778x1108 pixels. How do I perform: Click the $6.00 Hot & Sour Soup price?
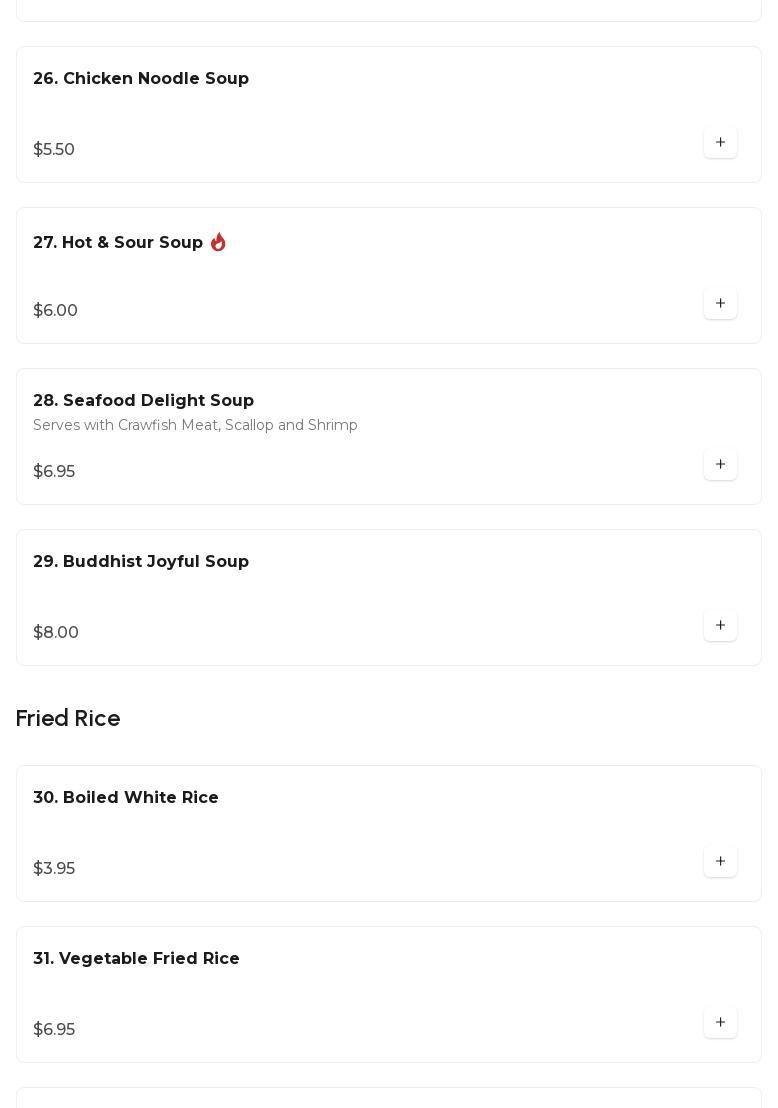tap(55, 311)
